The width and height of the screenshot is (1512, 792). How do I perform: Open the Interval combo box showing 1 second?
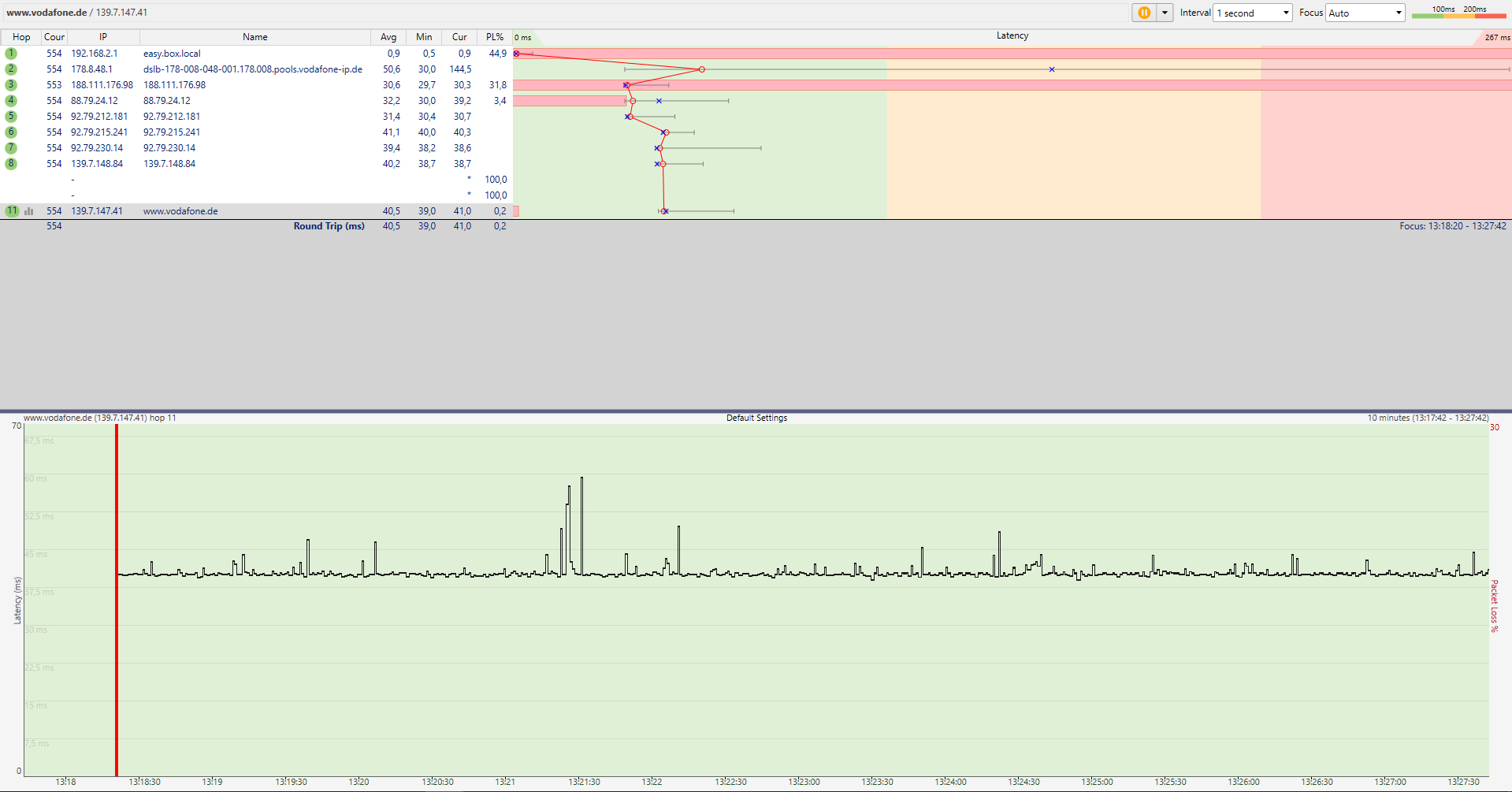coord(1253,13)
